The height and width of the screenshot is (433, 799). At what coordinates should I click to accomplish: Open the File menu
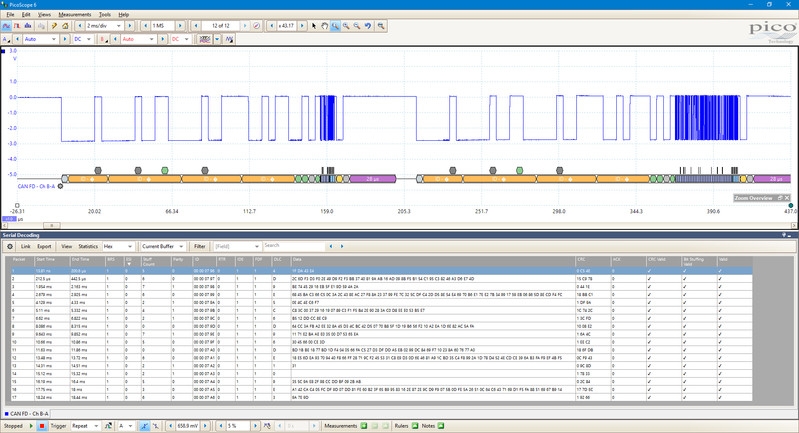[10, 15]
